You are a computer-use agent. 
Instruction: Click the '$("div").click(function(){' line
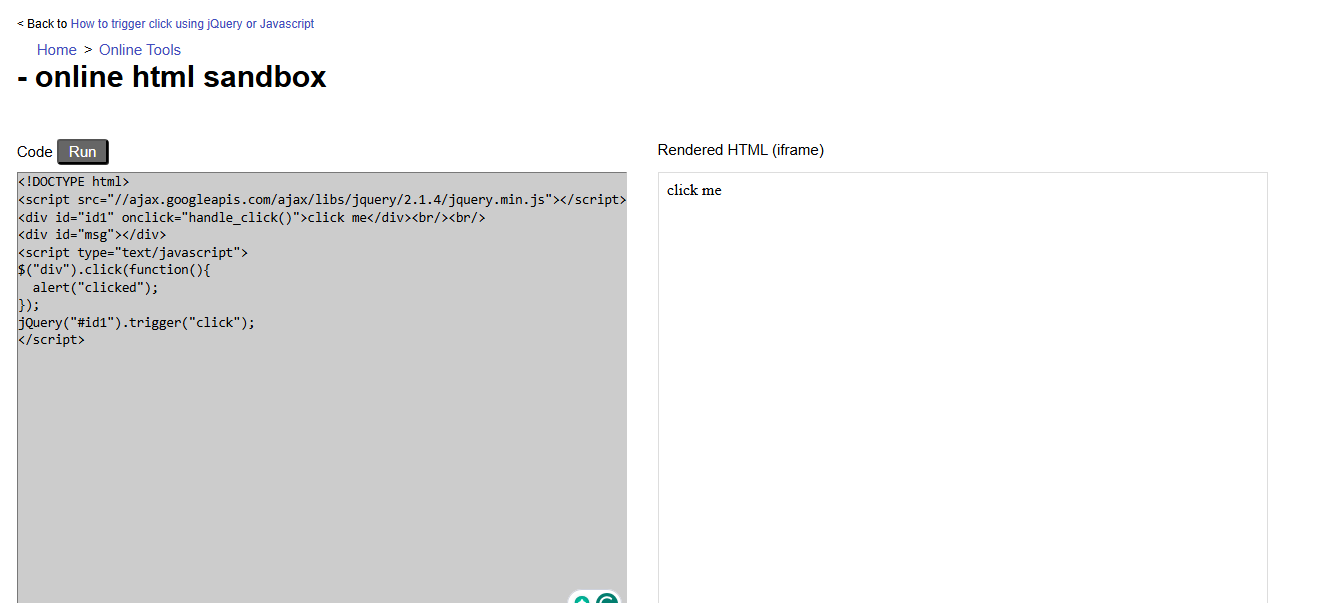click(x=115, y=270)
